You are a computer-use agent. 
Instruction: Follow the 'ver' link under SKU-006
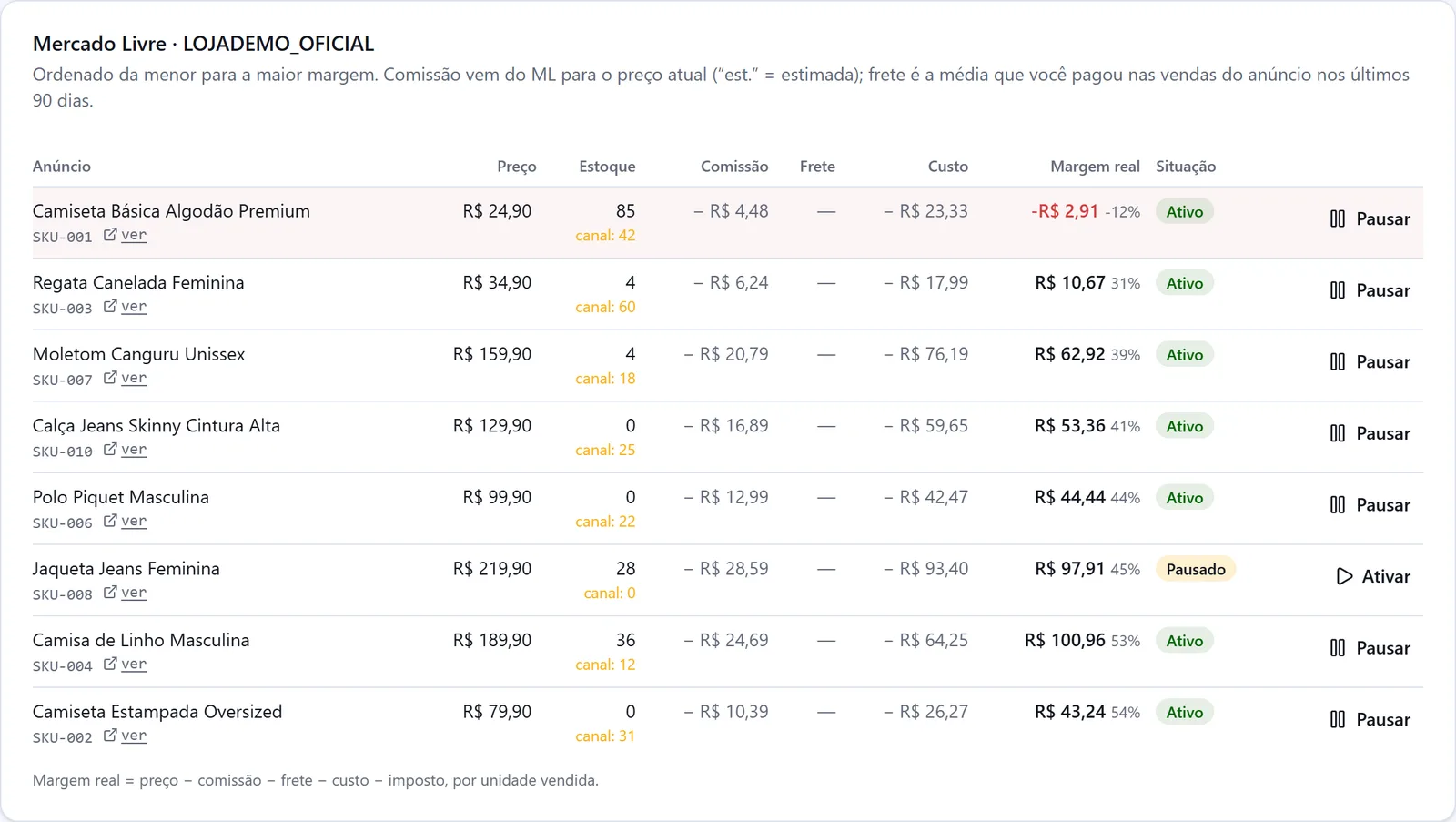click(x=134, y=521)
